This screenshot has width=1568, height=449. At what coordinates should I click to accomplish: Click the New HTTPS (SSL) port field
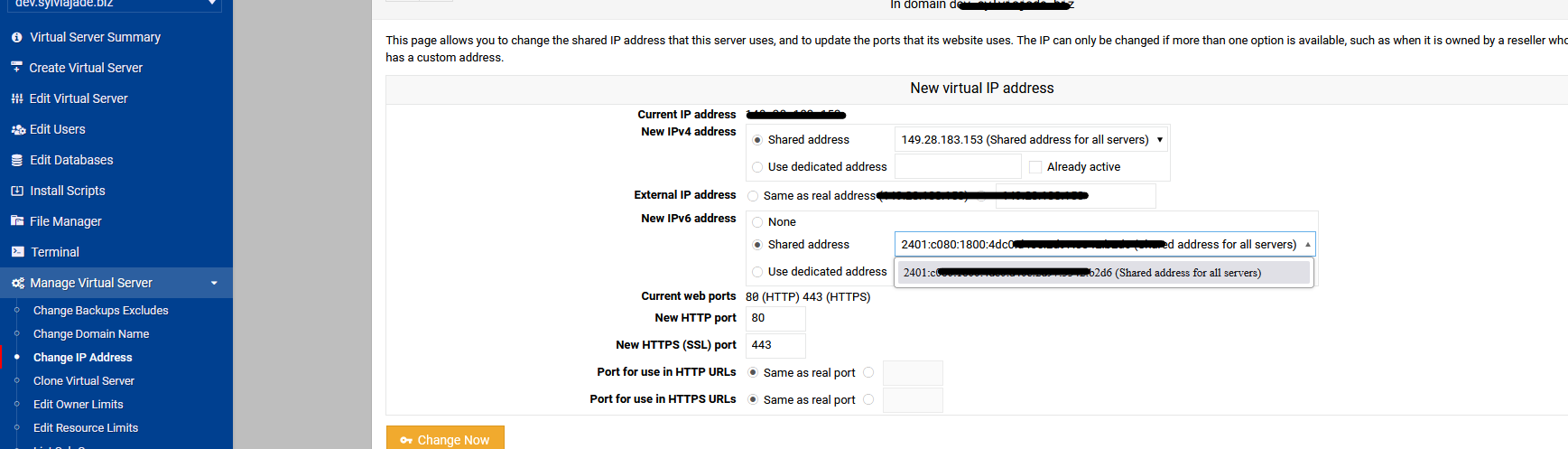(775, 345)
